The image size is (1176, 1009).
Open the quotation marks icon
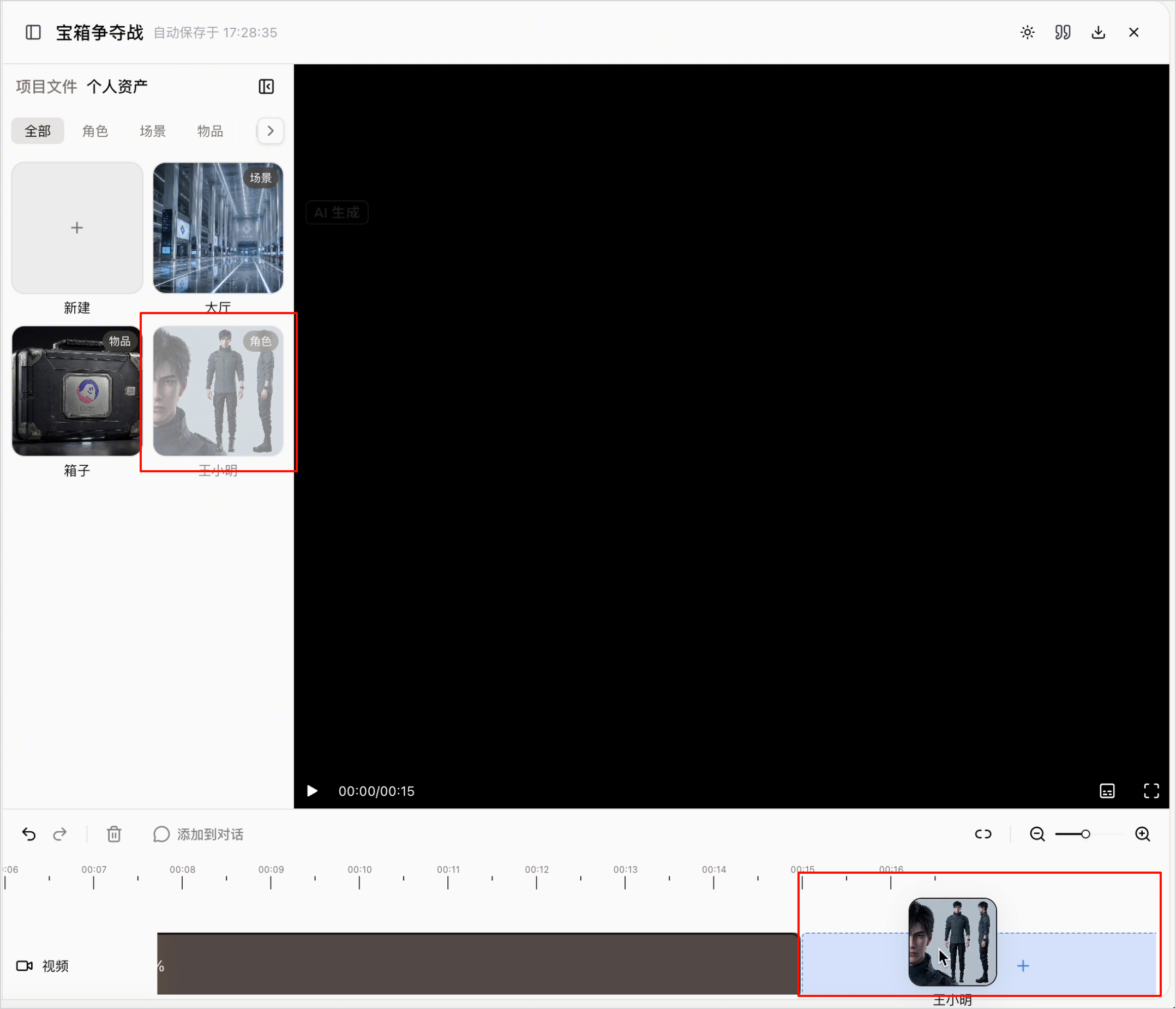tap(1063, 32)
